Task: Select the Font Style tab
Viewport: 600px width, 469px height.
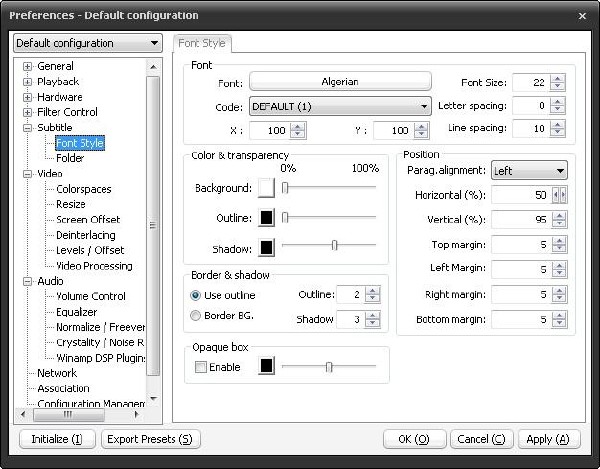Action: tap(202, 44)
